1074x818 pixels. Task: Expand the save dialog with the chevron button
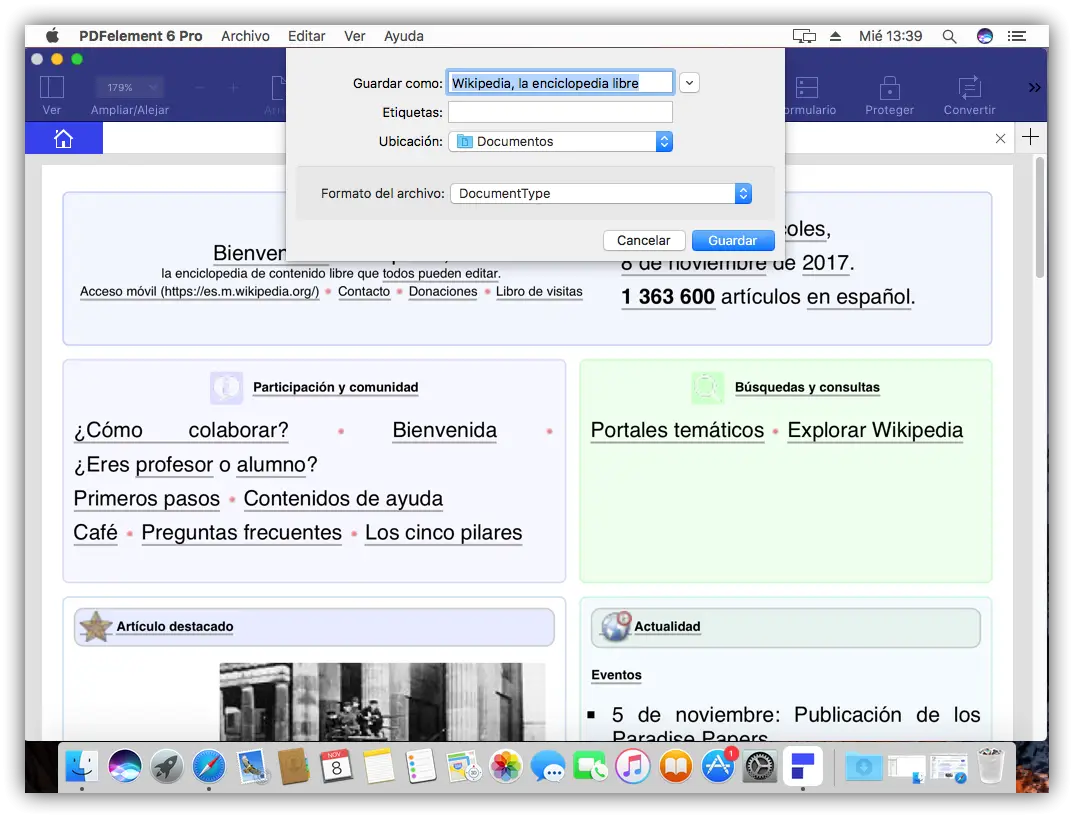(x=690, y=83)
